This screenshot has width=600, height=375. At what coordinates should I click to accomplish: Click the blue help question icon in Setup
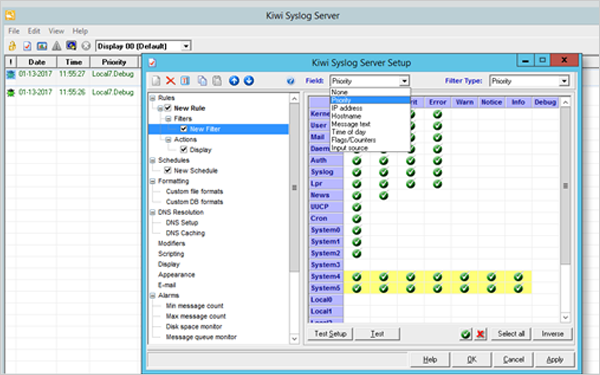pos(290,81)
